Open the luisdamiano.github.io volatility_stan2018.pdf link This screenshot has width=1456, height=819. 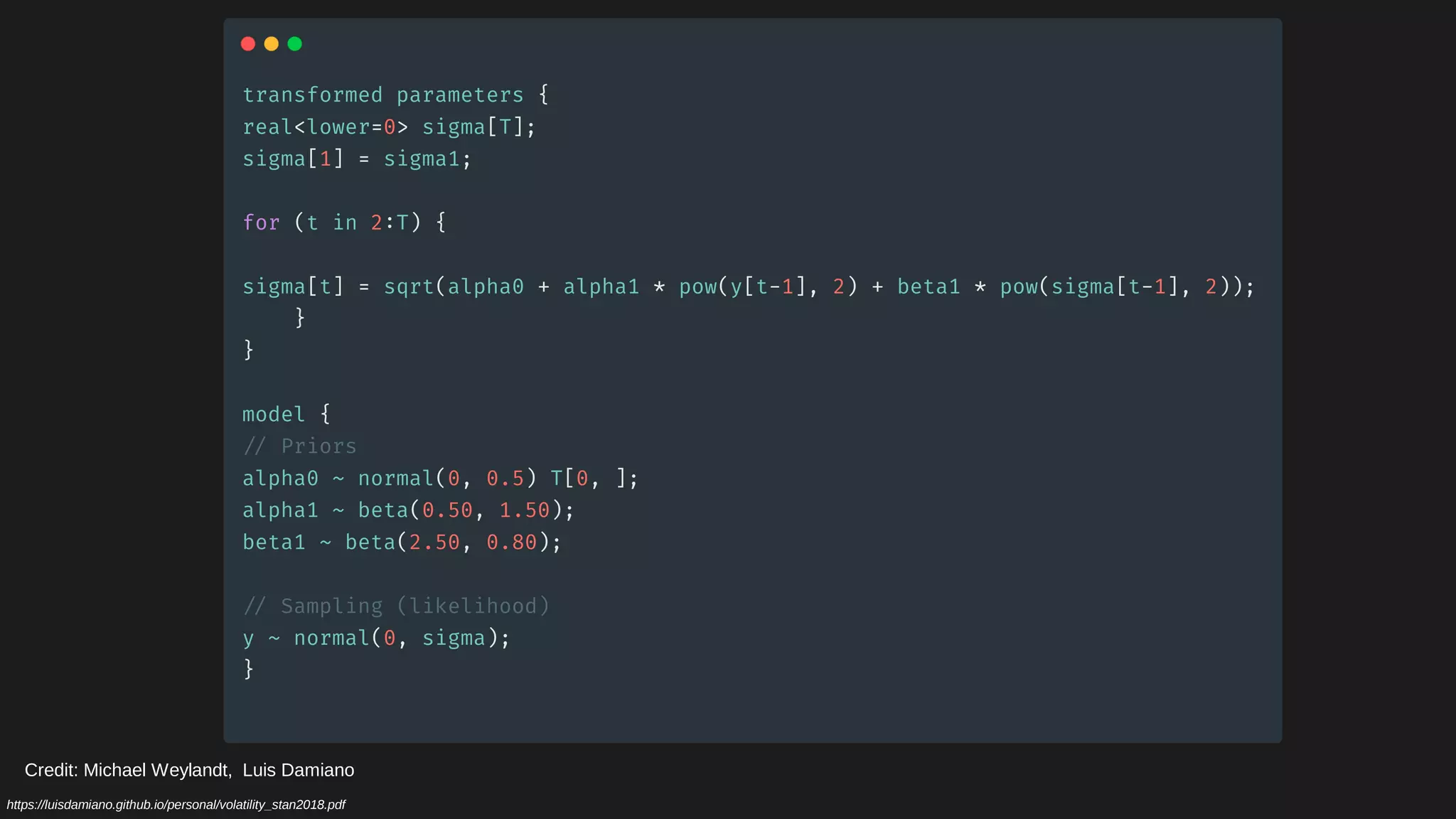click(176, 805)
